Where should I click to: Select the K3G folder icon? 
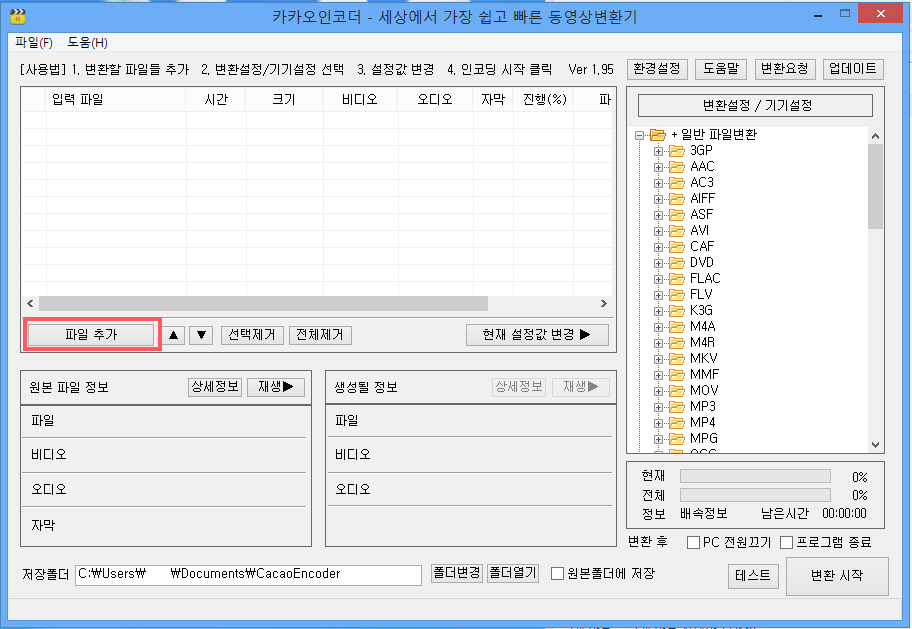676,311
